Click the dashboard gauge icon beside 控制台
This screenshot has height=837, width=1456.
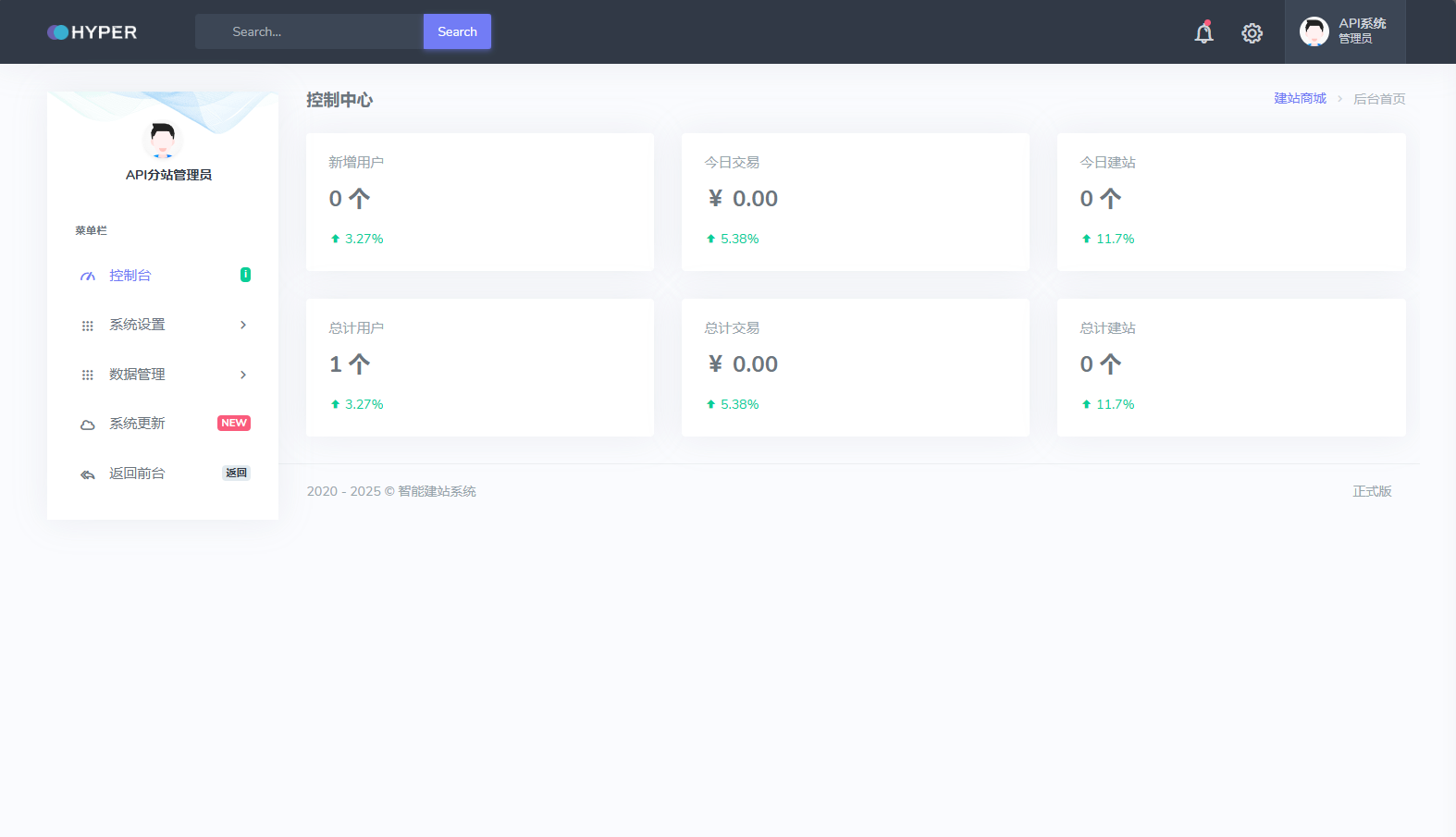point(88,277)
